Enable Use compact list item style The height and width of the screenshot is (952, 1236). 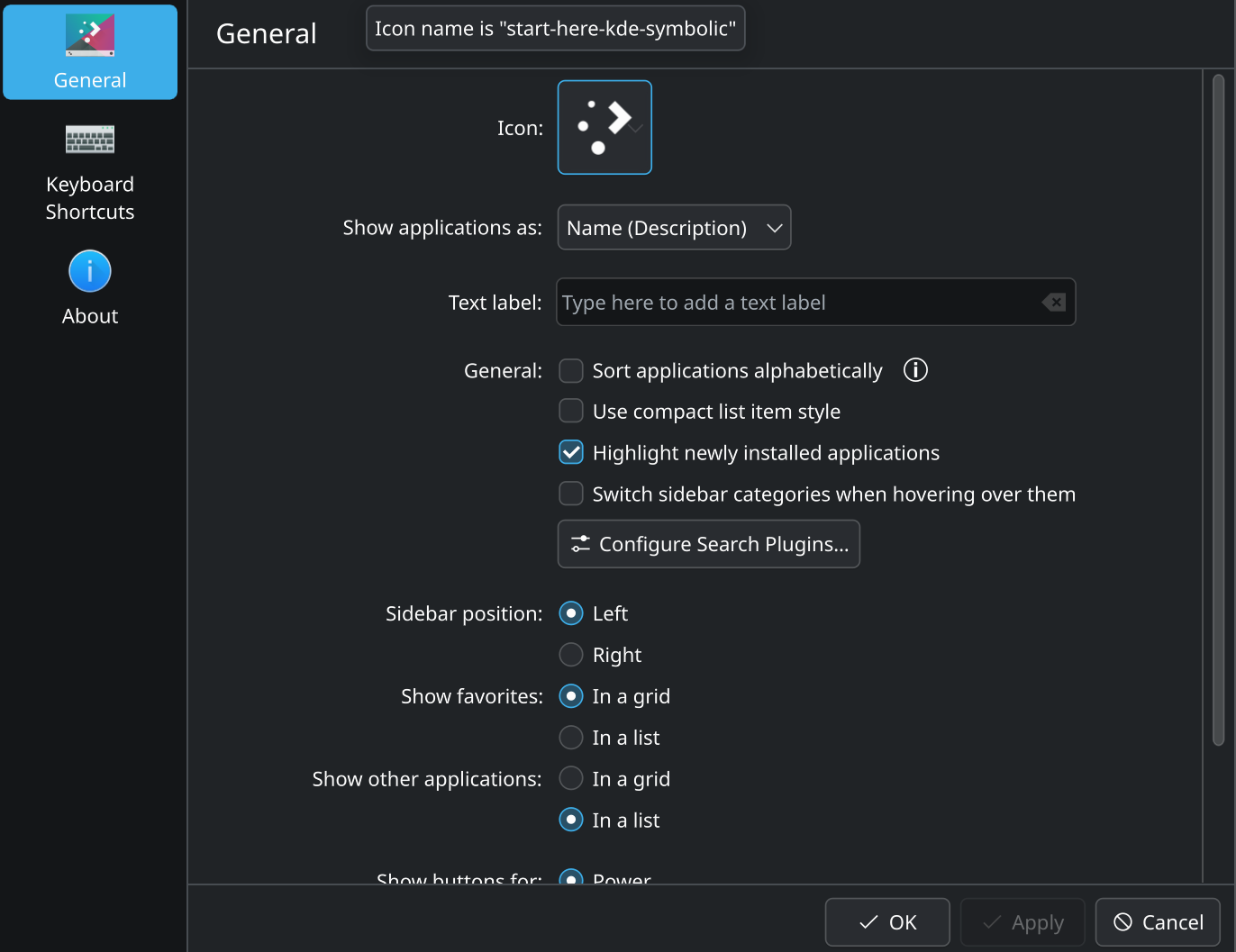point(571,412)
